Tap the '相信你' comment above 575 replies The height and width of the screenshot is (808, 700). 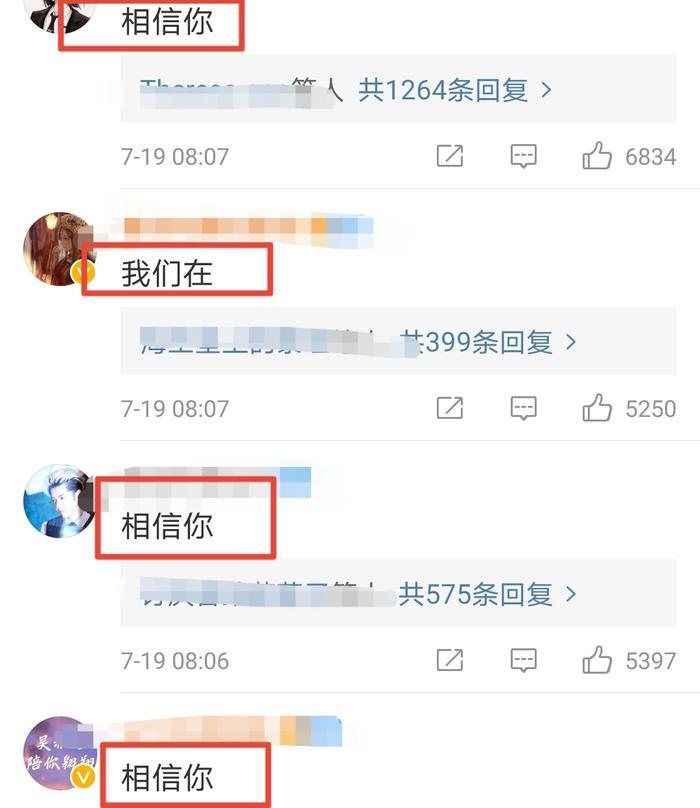pyautogui.click(x=167, y=526)
